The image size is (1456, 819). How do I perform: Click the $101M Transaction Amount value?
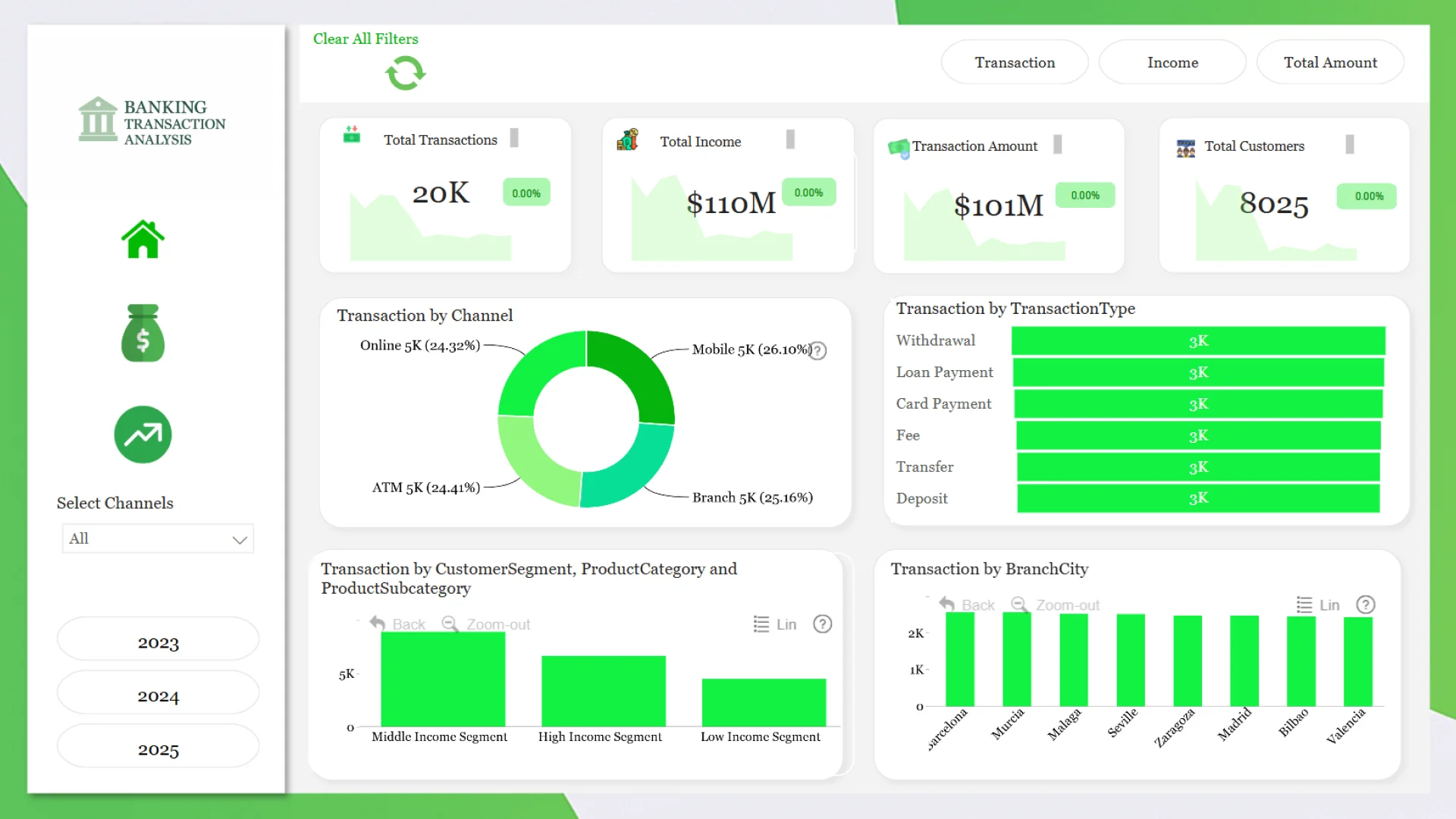(999, 206)
